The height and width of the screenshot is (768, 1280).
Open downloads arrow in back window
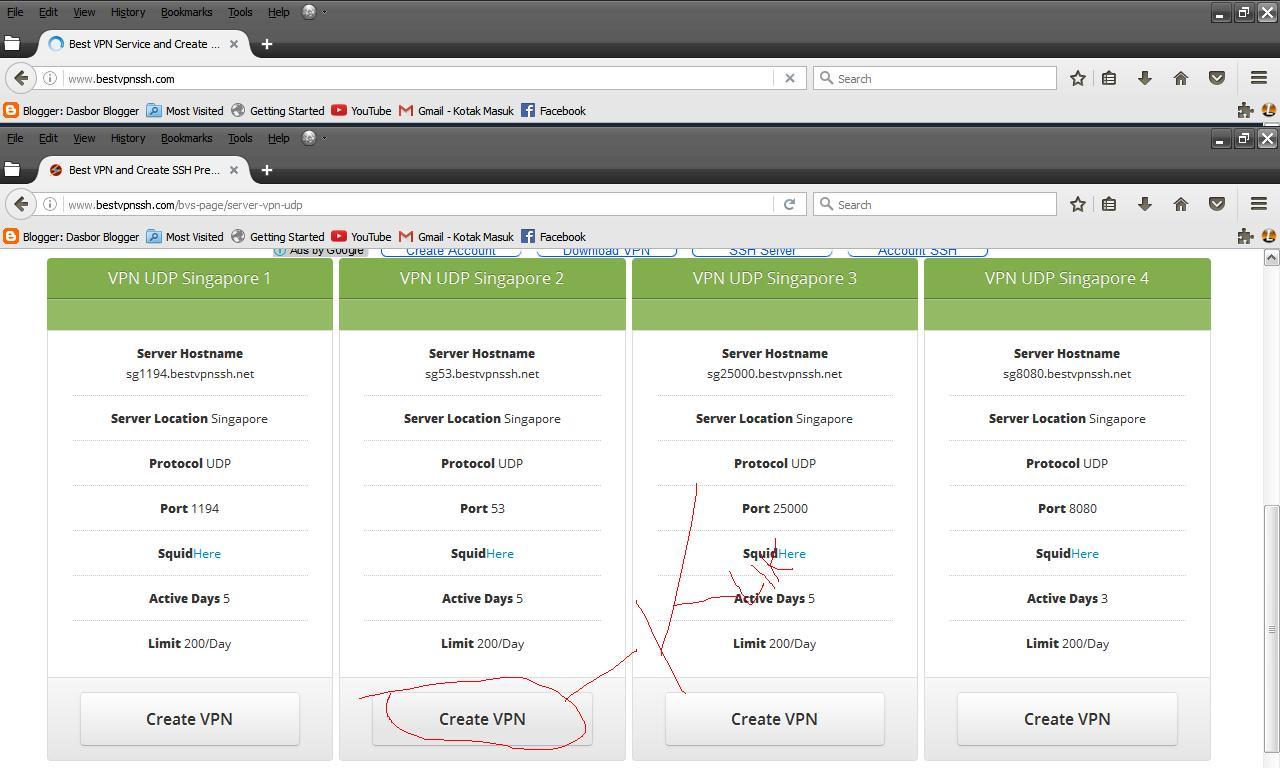(1145, 78)
